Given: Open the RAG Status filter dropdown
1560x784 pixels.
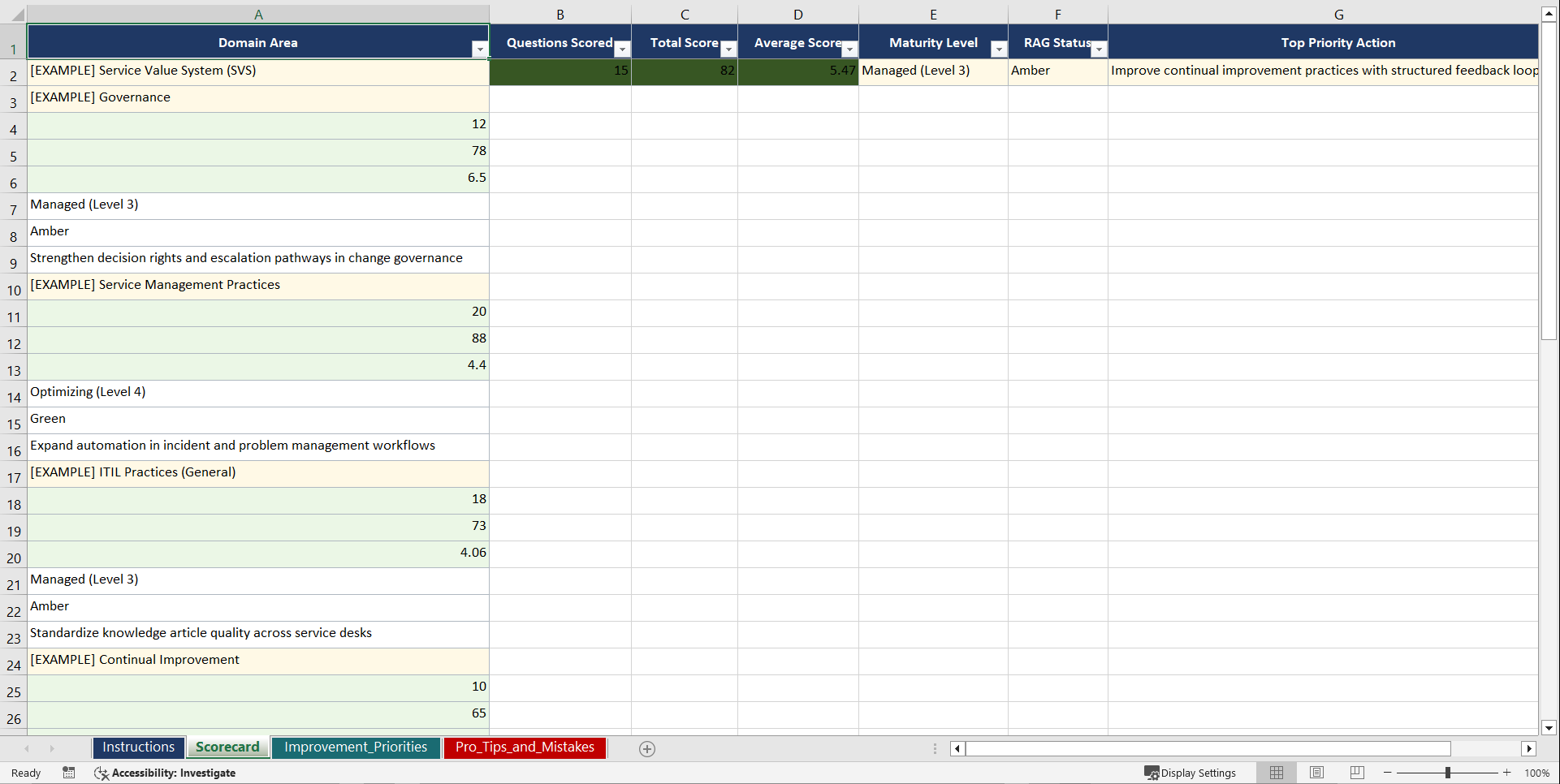Looking at the screenshot, I should pyautogui.click(x=1099, y=49).
